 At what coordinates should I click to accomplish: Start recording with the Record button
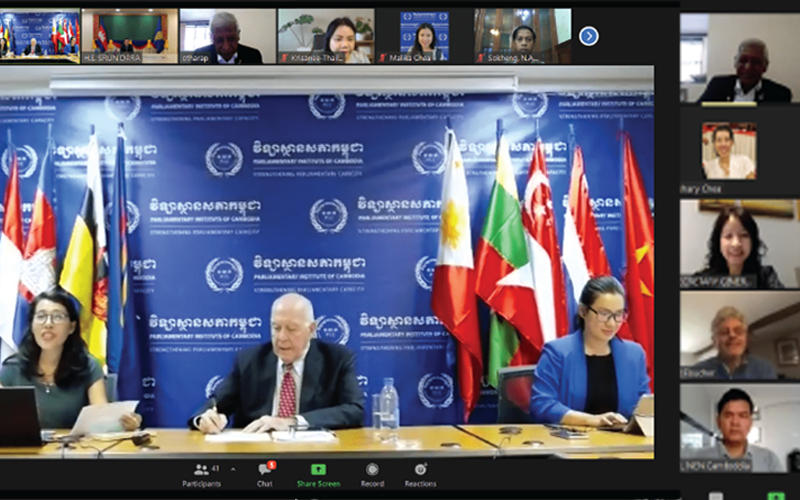(x=372, y=476)
